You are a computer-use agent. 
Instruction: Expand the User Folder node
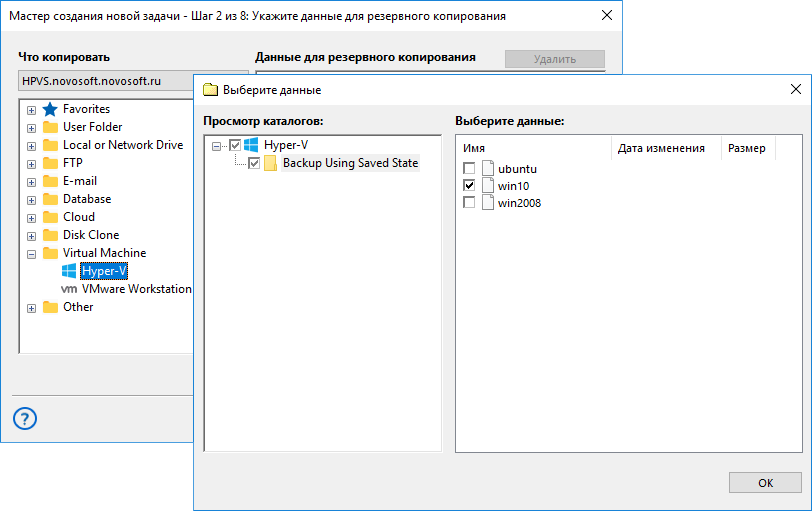point(32,128)
